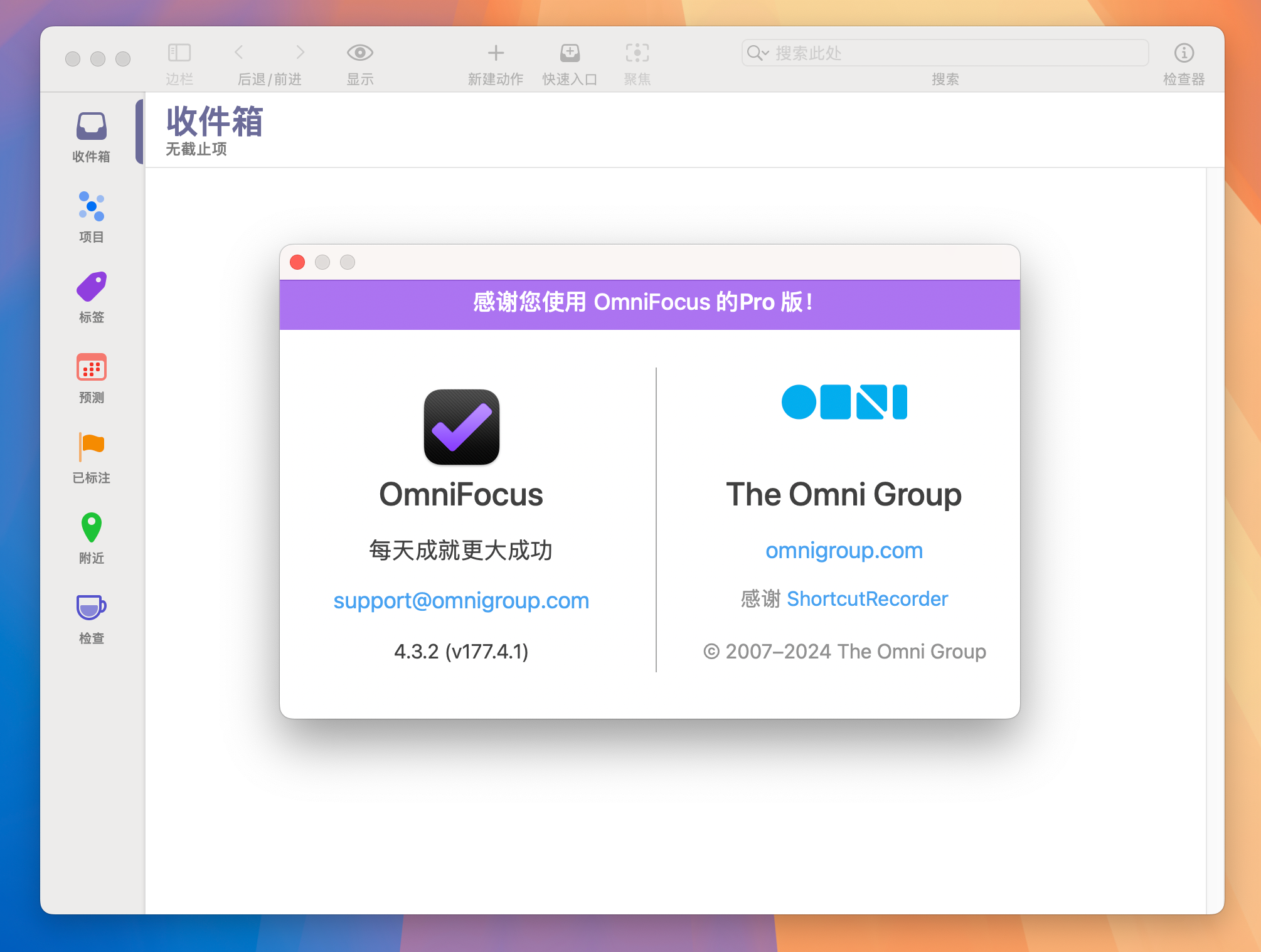Image resolution: width=1261 pixels, height=952 pixels.
Task: Go back with the left chevron
Action: tap(239, 52)
